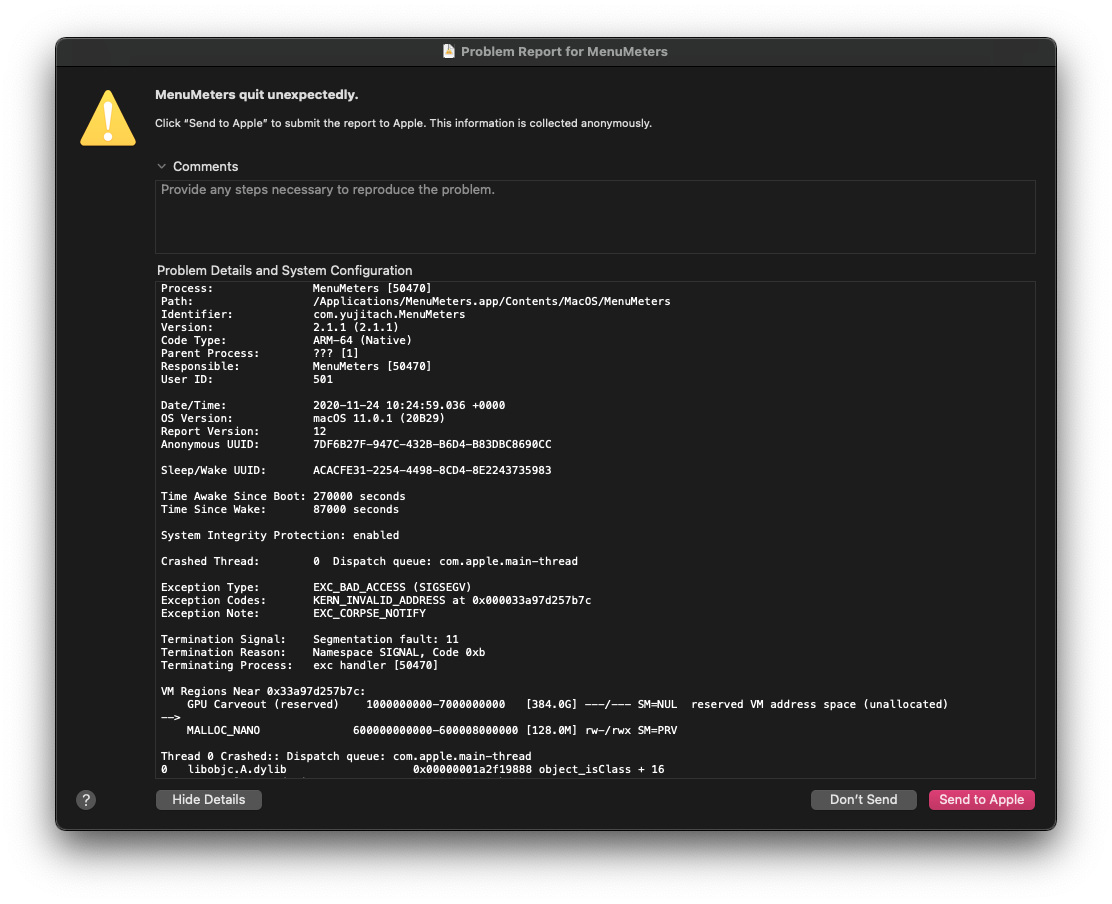The width and height of the screenshot is (1112, 904).
Task: Click Exception Codes KERN_INVALID_ADDRESS line
Action: tap(376, 601)
